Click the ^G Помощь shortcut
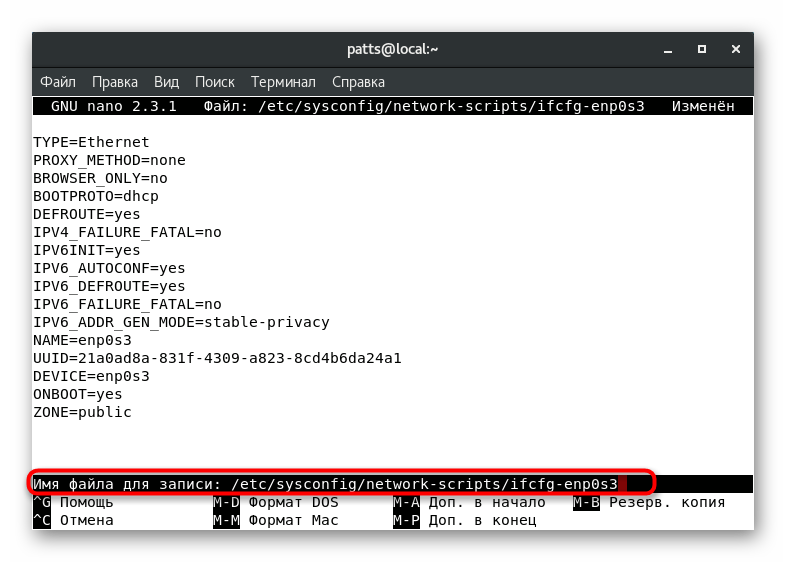The image size is (786, 562). tap(73, 502)
